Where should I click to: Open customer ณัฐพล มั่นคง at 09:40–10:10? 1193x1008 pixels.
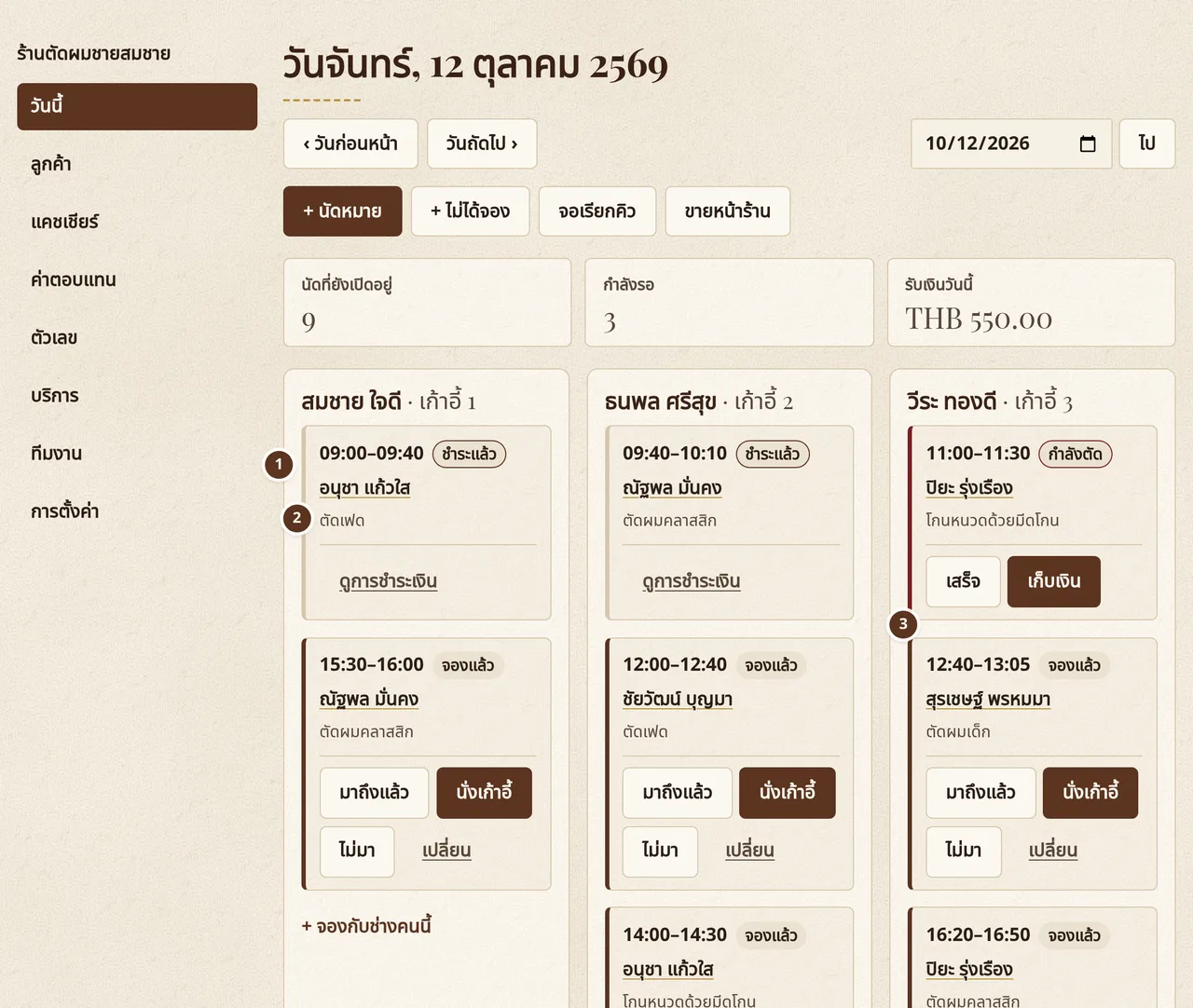point(672,488)
